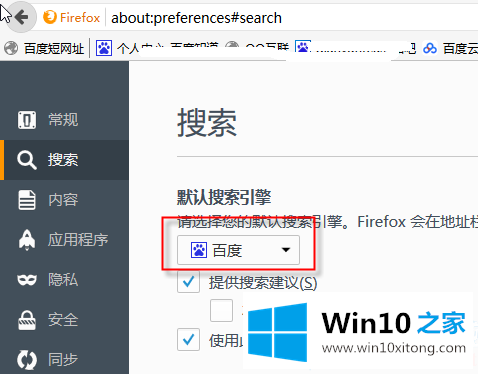Image resolution: width=478 pixels, height=374 pixels.
Task: Click the rocket icon beside 应用程序
Action: (x=27, y=240)
